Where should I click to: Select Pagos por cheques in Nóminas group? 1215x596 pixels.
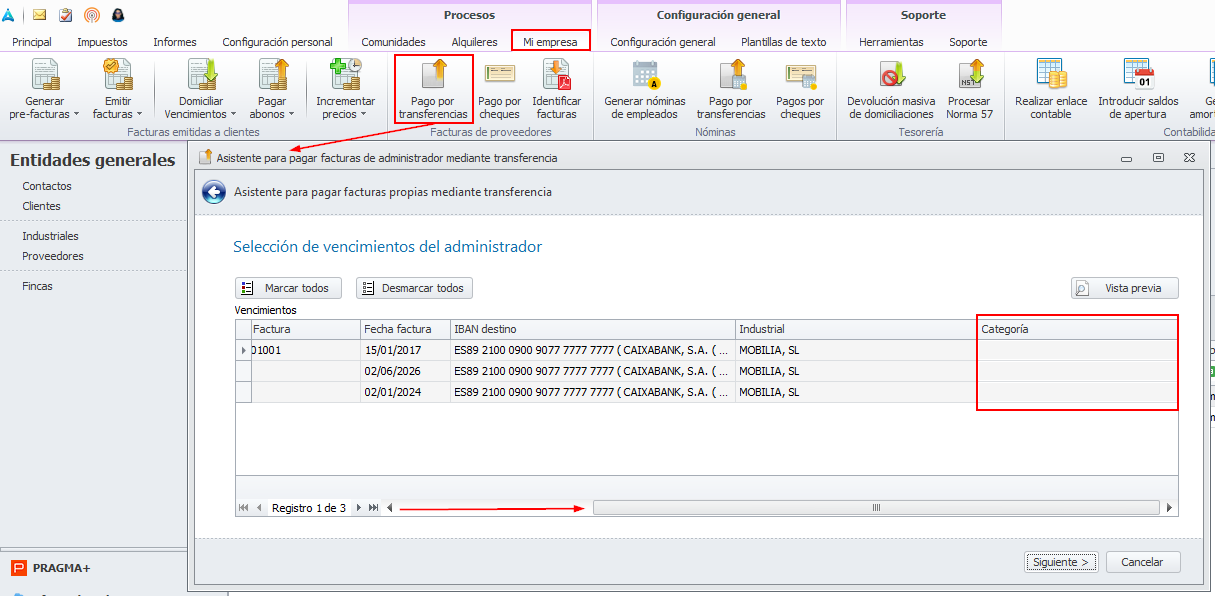(x=800, y=90)
